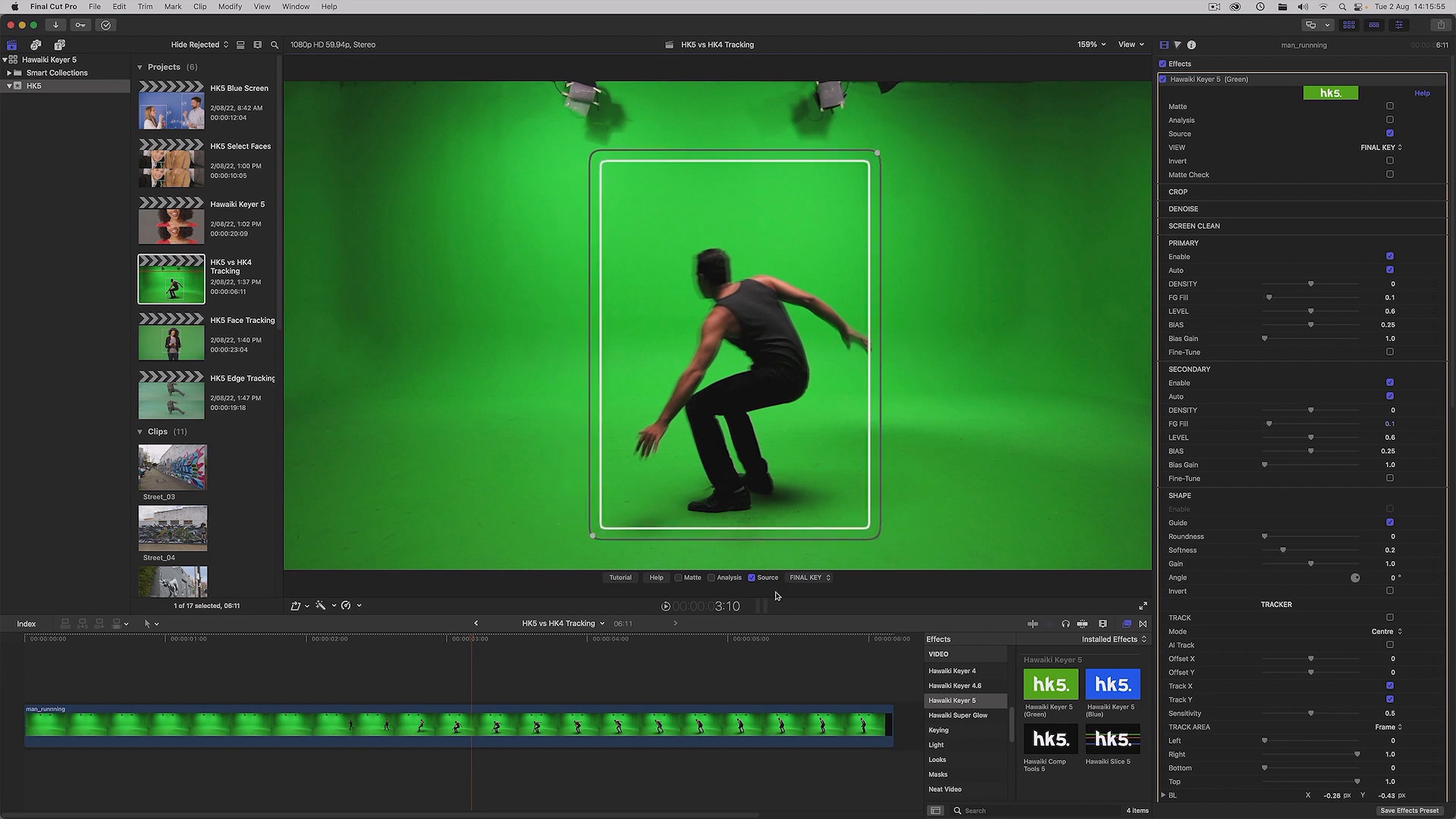
Task: Show the titles and generators sidebar icon
Action: tap(60, 45)
